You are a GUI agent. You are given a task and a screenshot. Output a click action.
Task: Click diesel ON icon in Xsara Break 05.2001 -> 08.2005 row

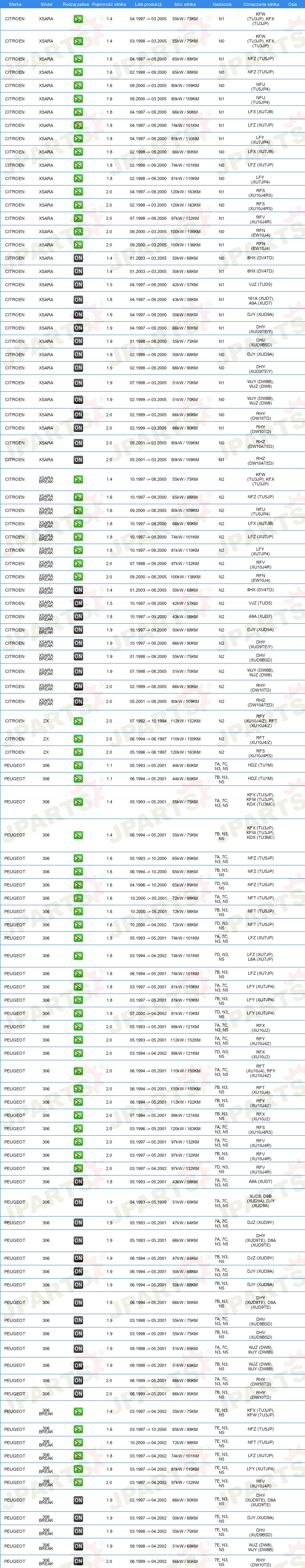point(78,701)
